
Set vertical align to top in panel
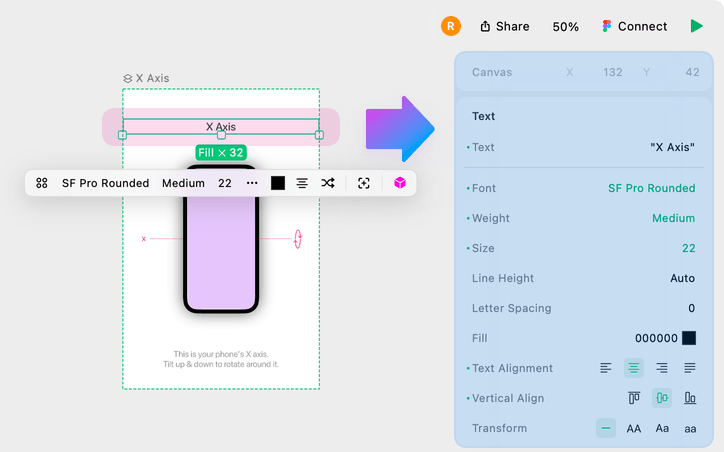click(x=634, y=398)
